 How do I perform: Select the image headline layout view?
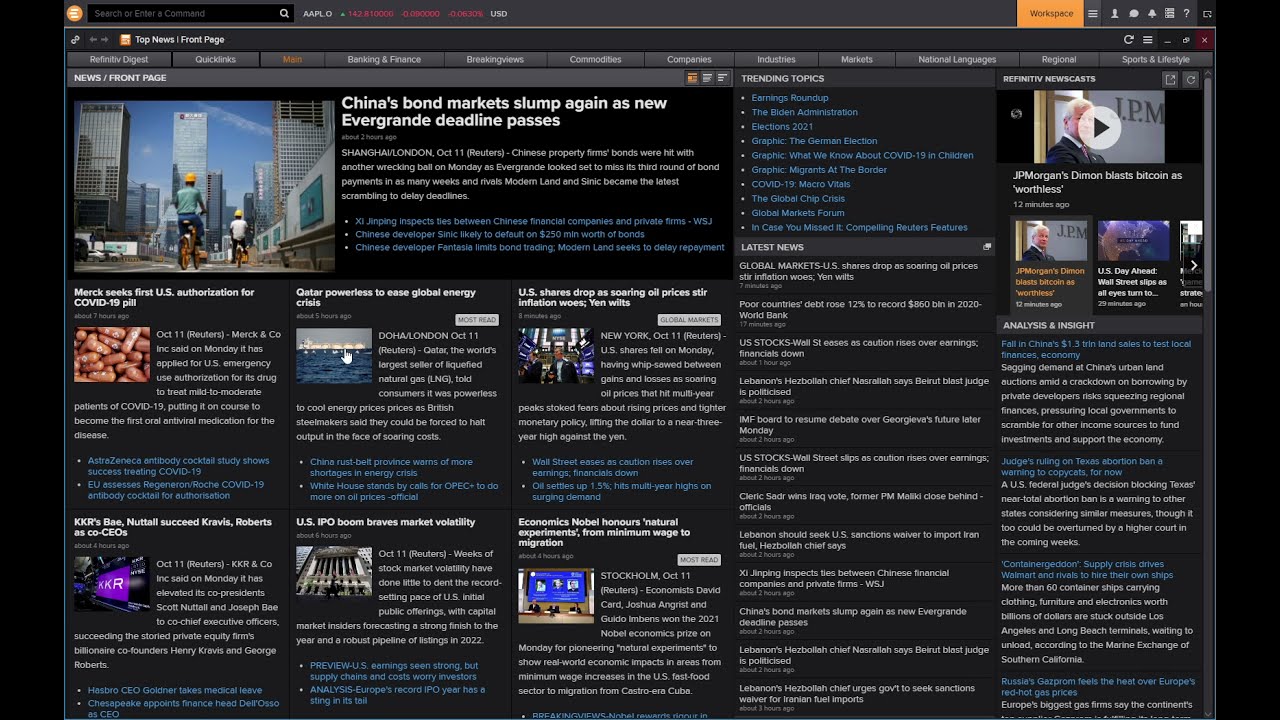pyautogui.click(x=692, y=78)
